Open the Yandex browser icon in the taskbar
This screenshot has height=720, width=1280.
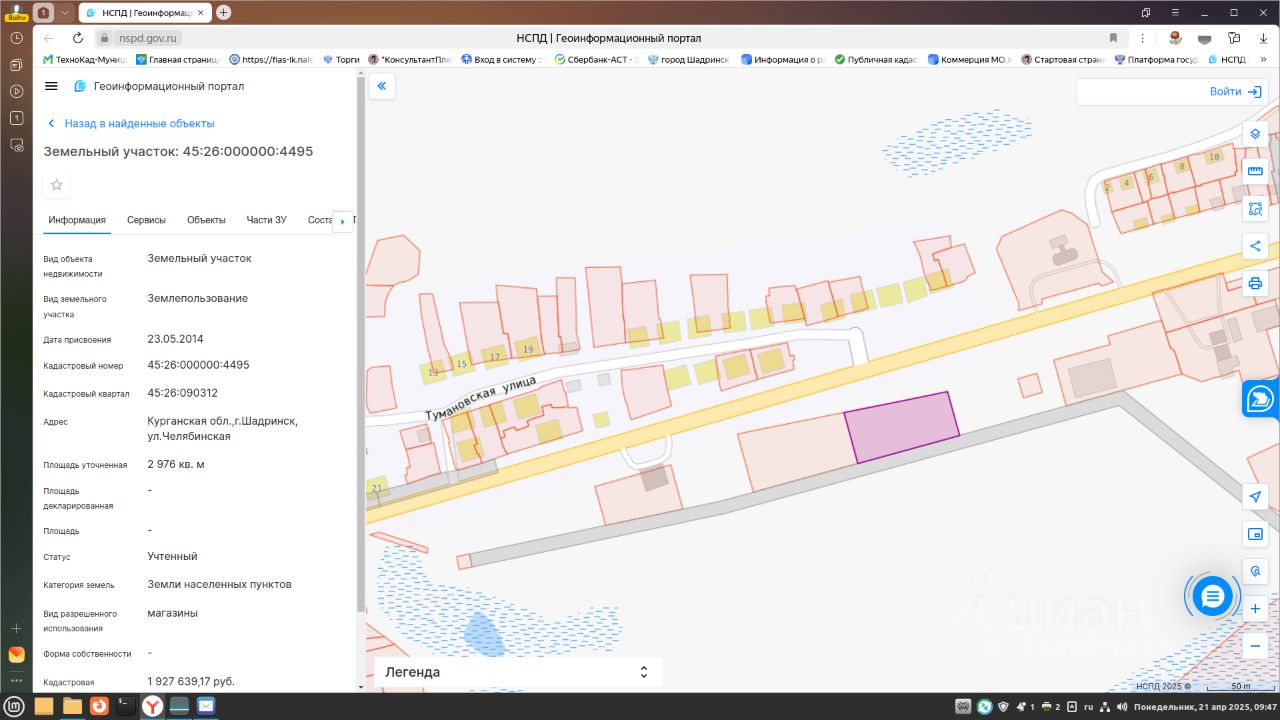pyautogui.click(x=152, y=706)
